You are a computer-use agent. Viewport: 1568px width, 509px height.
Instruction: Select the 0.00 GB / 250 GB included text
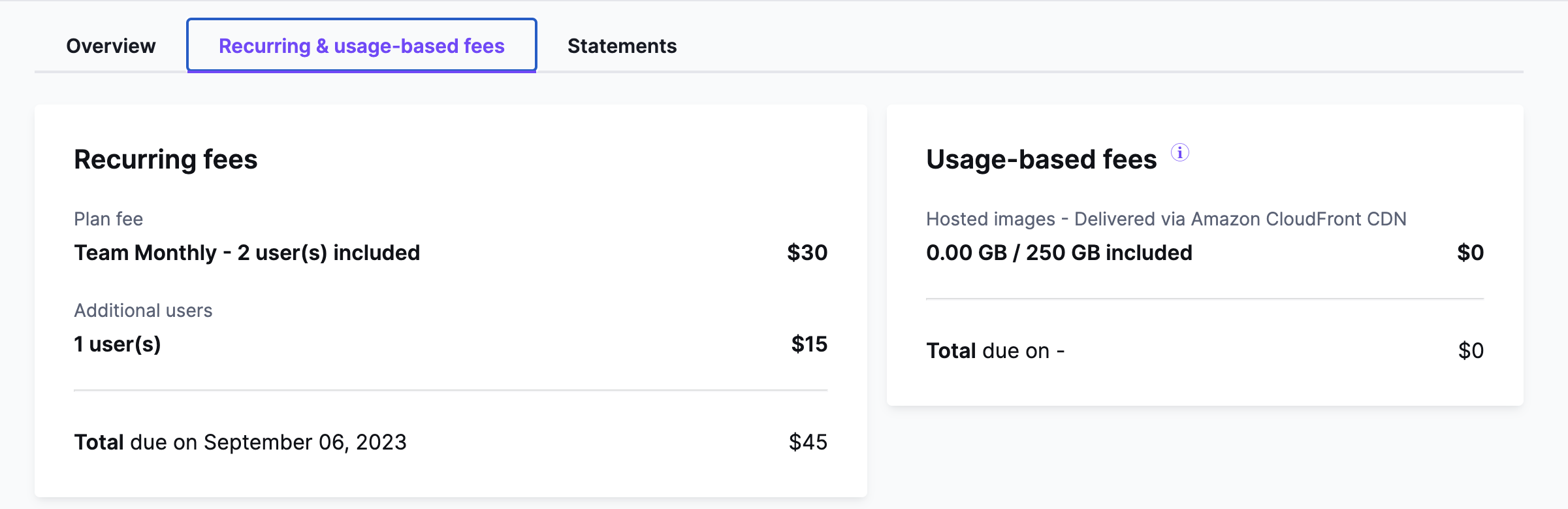point(1059,253)
